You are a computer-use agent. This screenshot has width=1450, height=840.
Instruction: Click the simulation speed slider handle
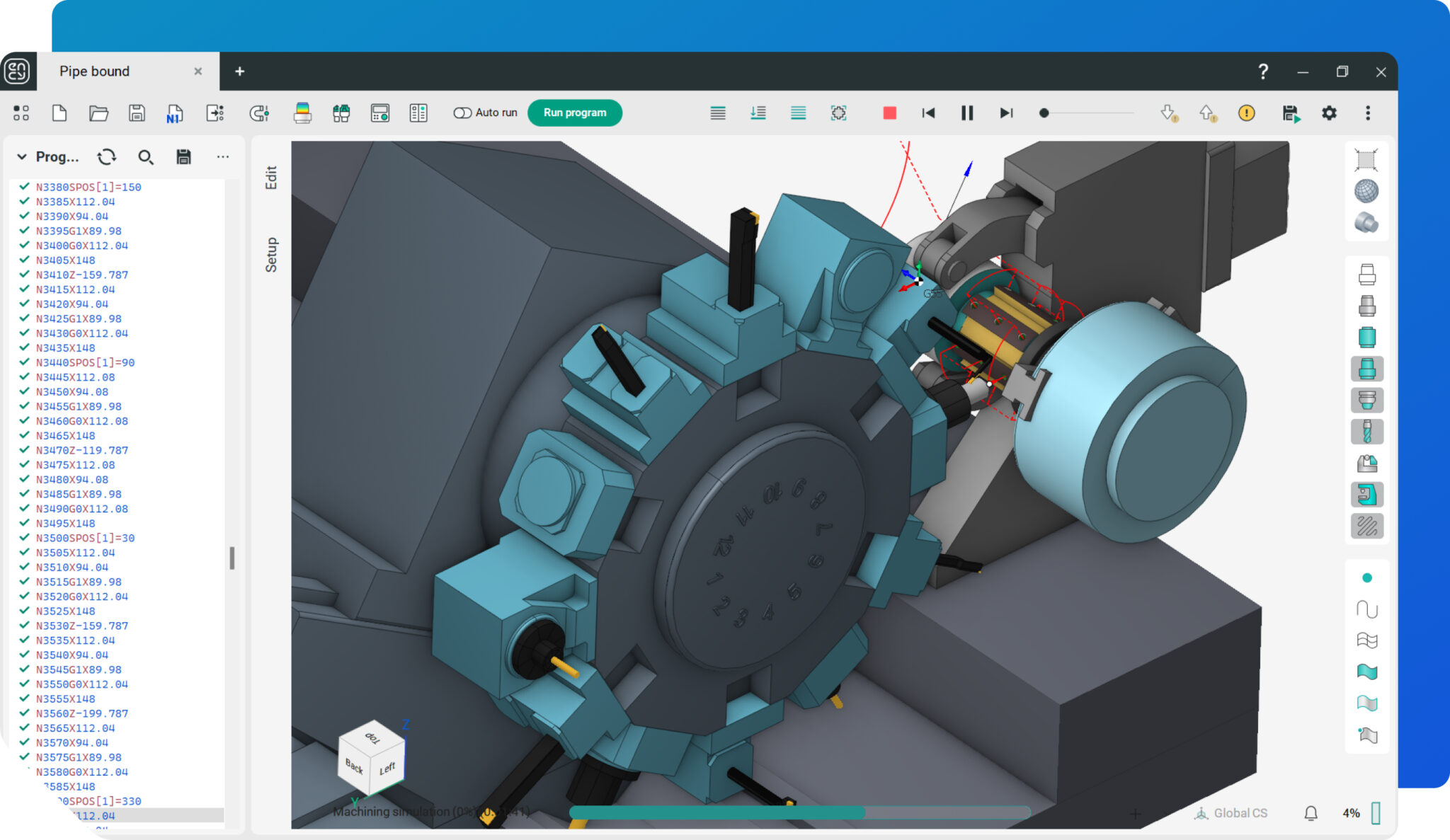click(x=1044, y=113)
